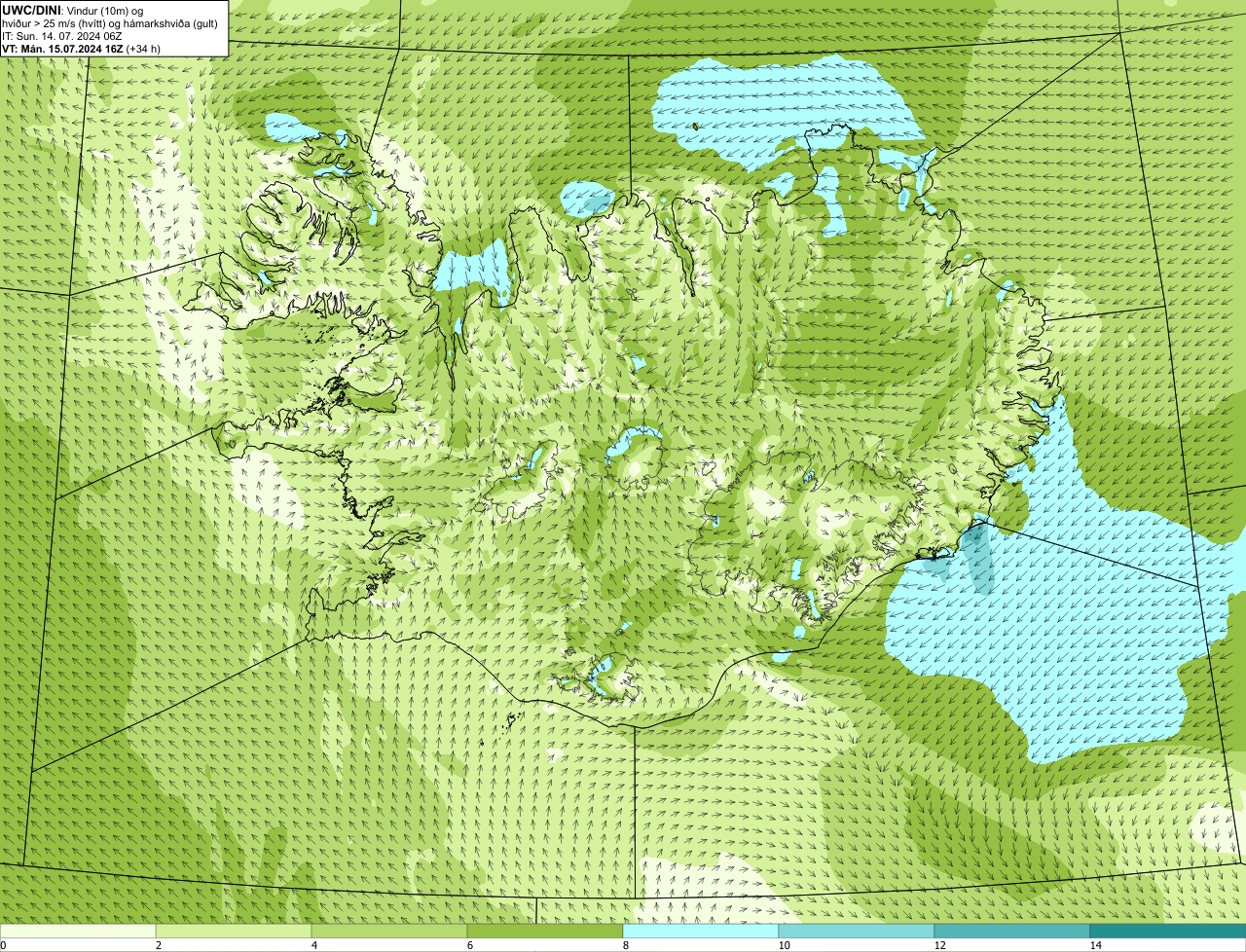Click the colorbar tick label '2'
Viewport: 1246px width, 952px height.
[x=158, y=945]
